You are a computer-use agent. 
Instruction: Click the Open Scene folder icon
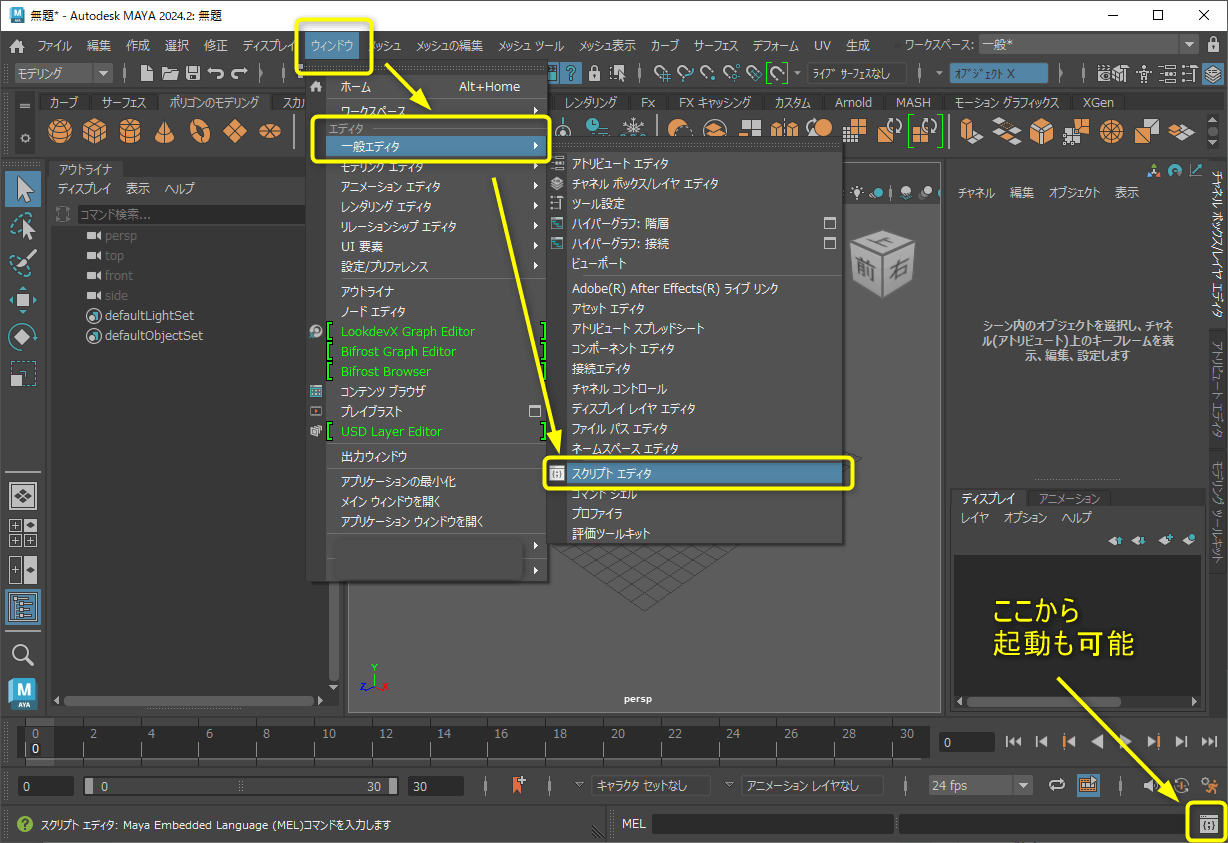coord(170,73)
